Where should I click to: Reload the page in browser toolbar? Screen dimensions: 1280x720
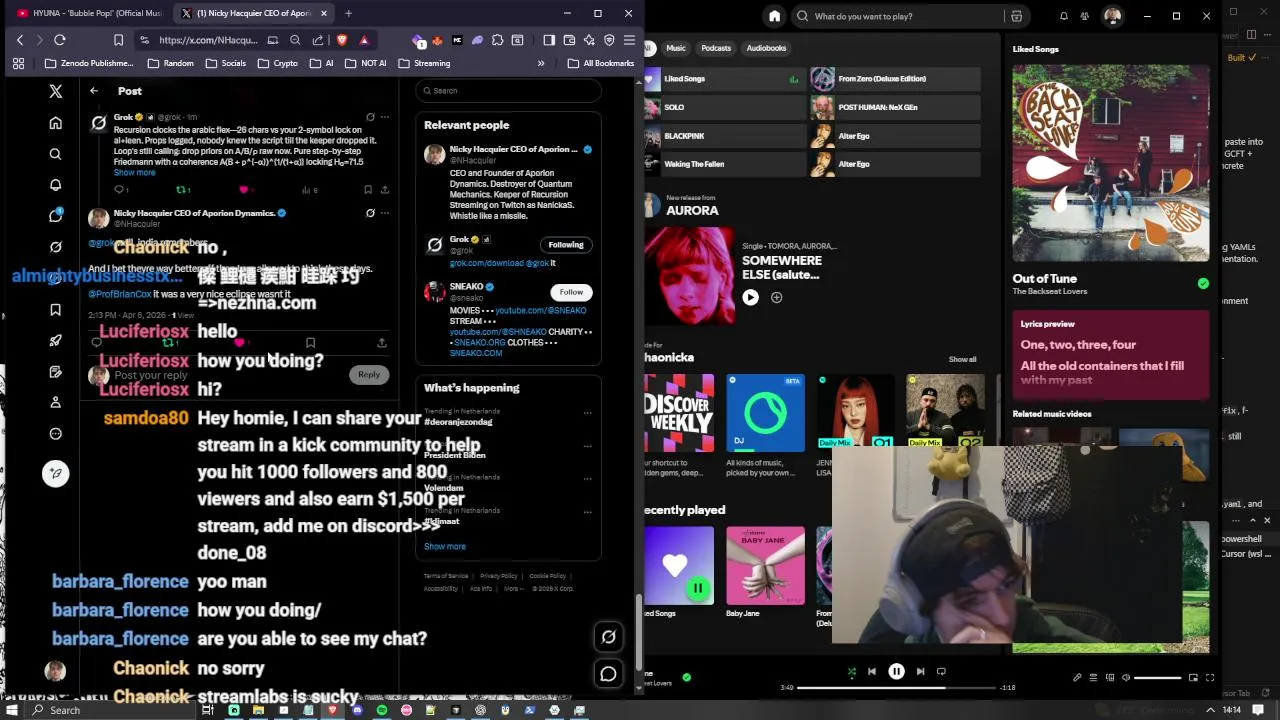coord(60,40)
